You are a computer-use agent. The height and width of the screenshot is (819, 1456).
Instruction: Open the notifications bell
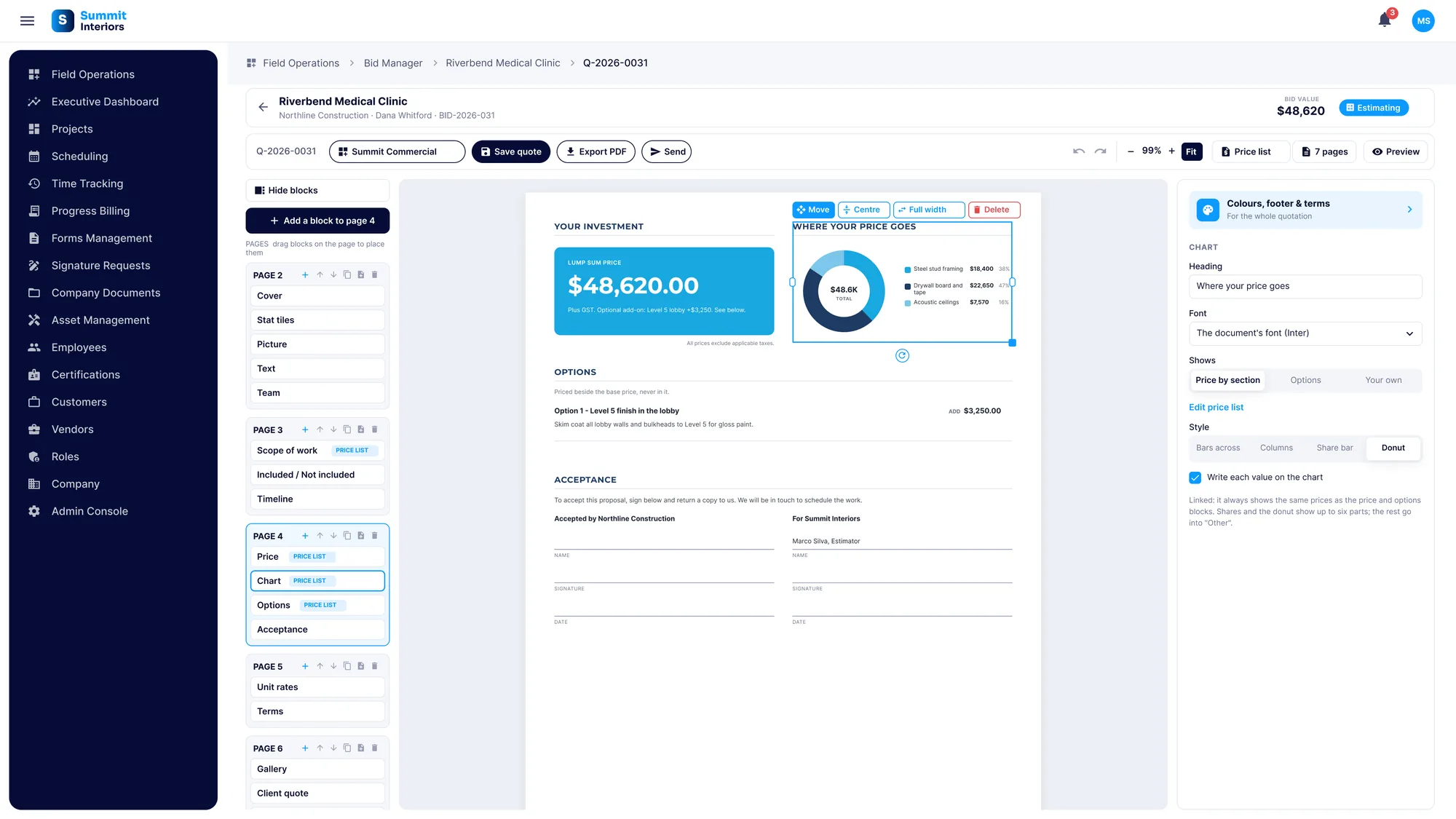1385,20
